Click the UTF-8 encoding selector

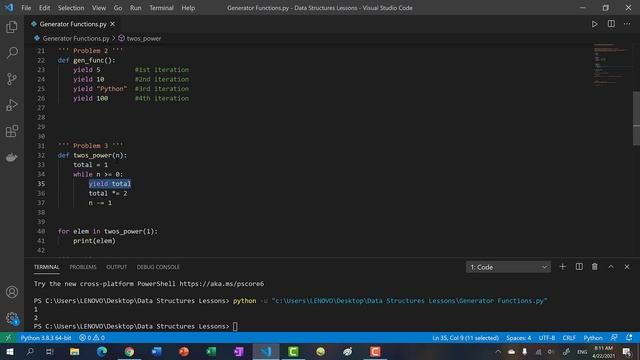pos(547,338)
